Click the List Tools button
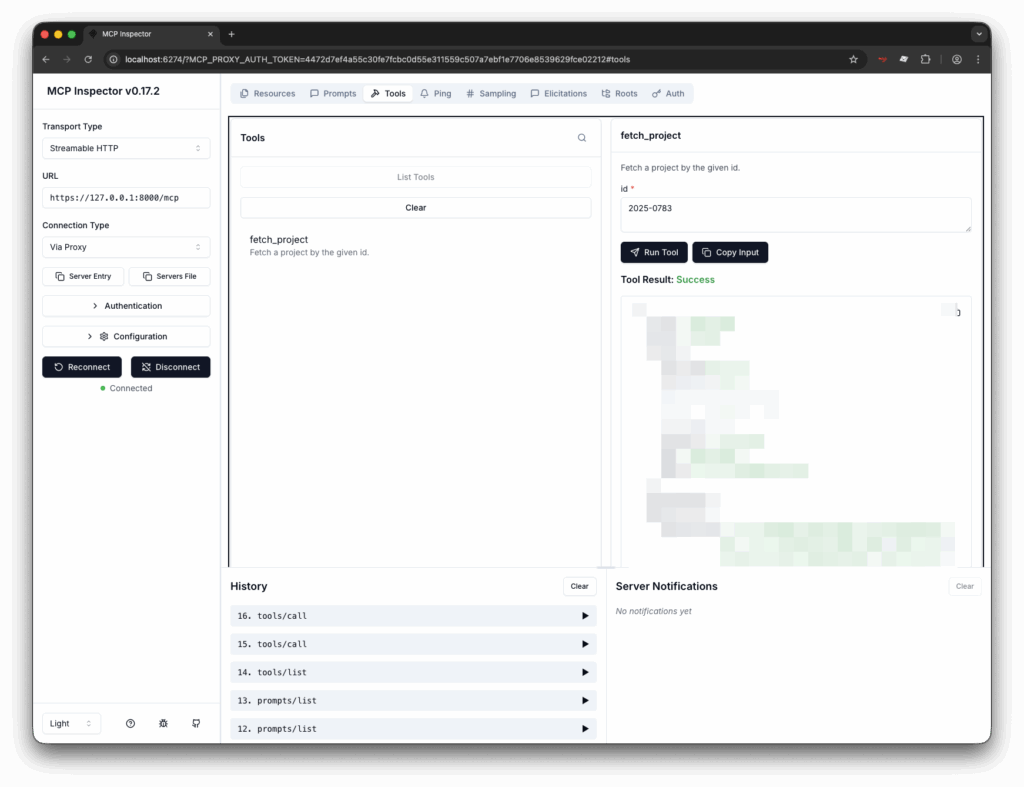 click(415, 177)
